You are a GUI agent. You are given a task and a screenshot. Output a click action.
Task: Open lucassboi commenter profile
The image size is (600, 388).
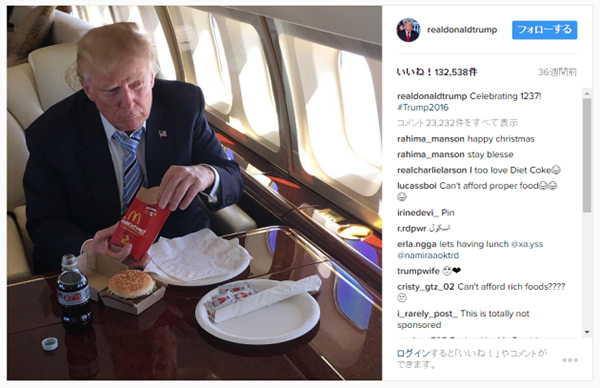point(417,186)
